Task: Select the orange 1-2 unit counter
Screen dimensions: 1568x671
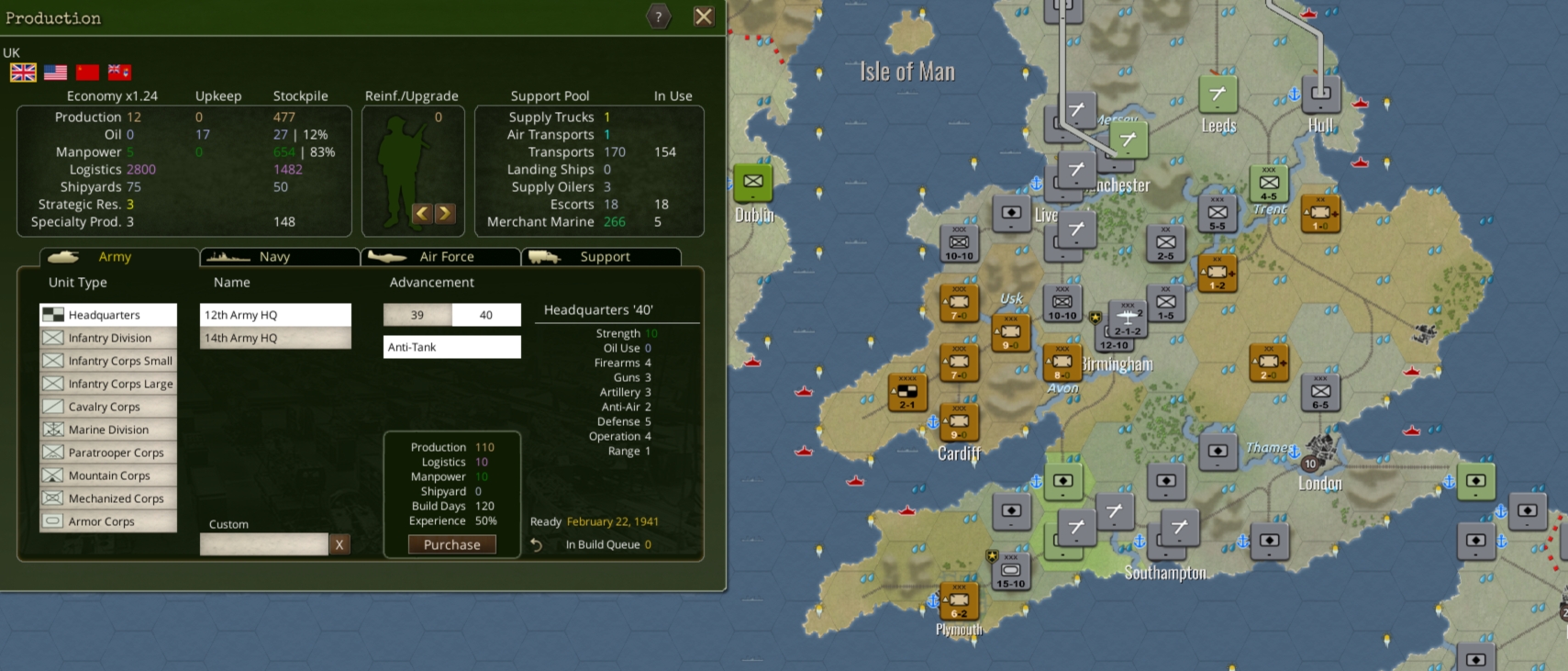Action: [x=1218, y=274]
